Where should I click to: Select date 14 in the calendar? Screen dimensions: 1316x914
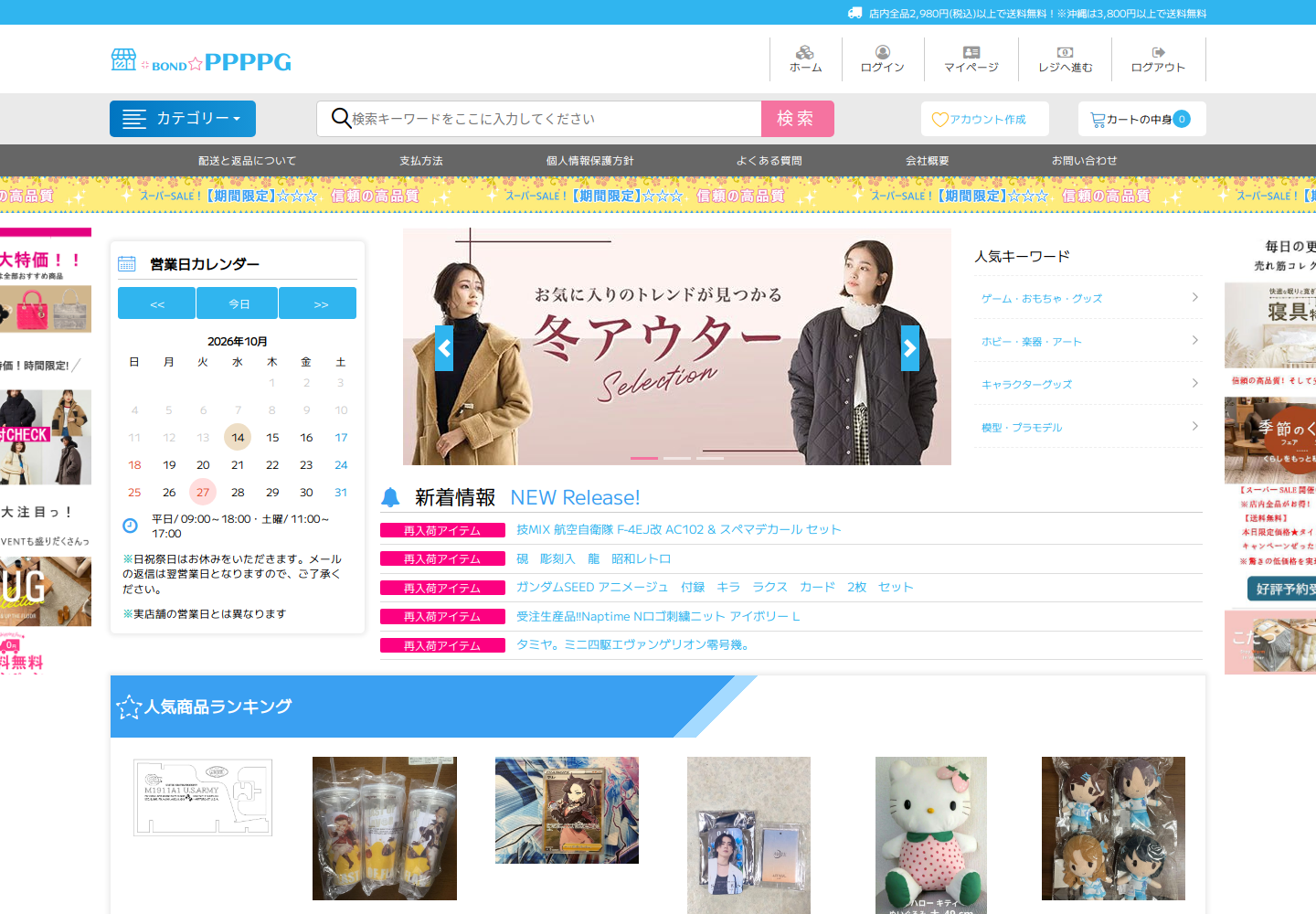[238, 437]
